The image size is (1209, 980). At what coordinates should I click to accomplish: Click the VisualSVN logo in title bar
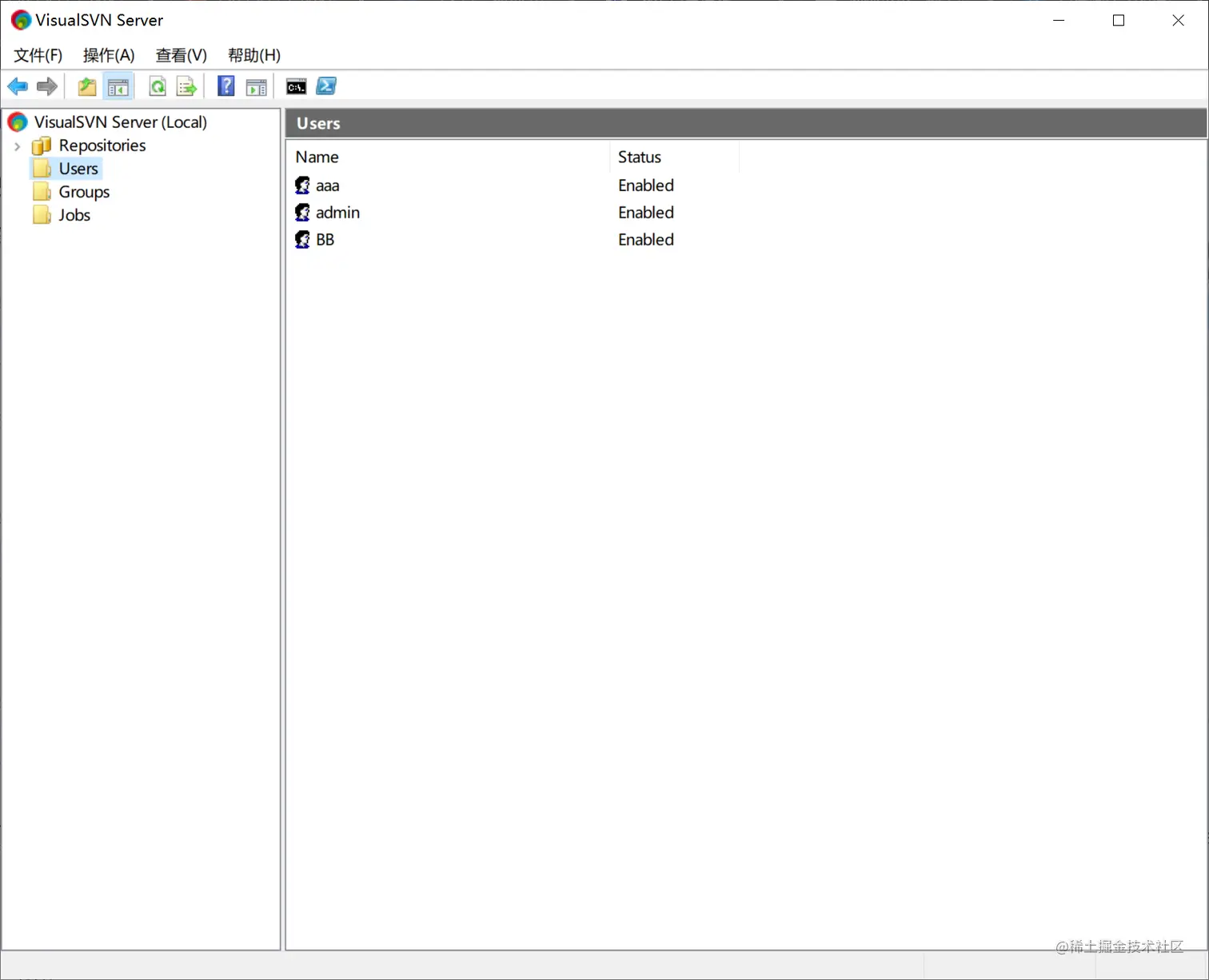pos(21,20)
